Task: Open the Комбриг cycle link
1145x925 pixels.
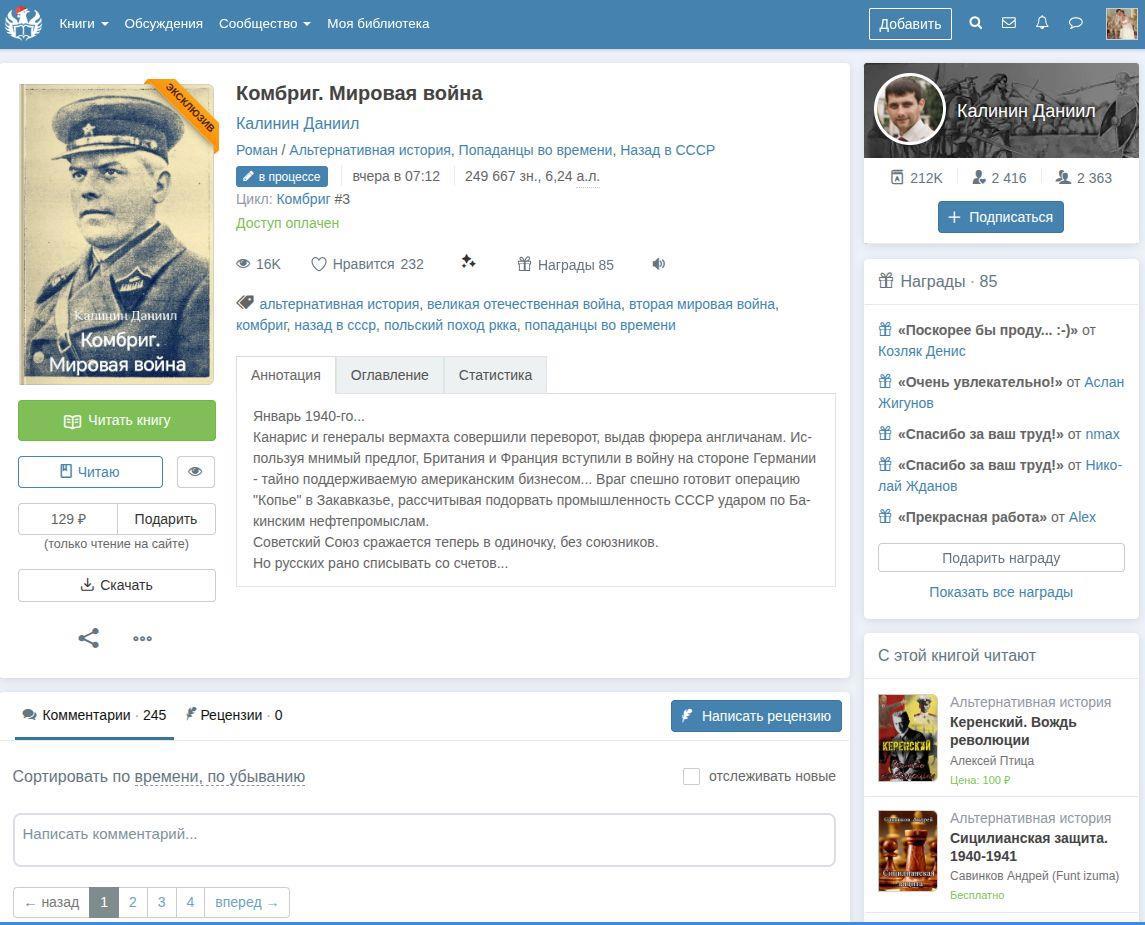Action: coord(303,199)
